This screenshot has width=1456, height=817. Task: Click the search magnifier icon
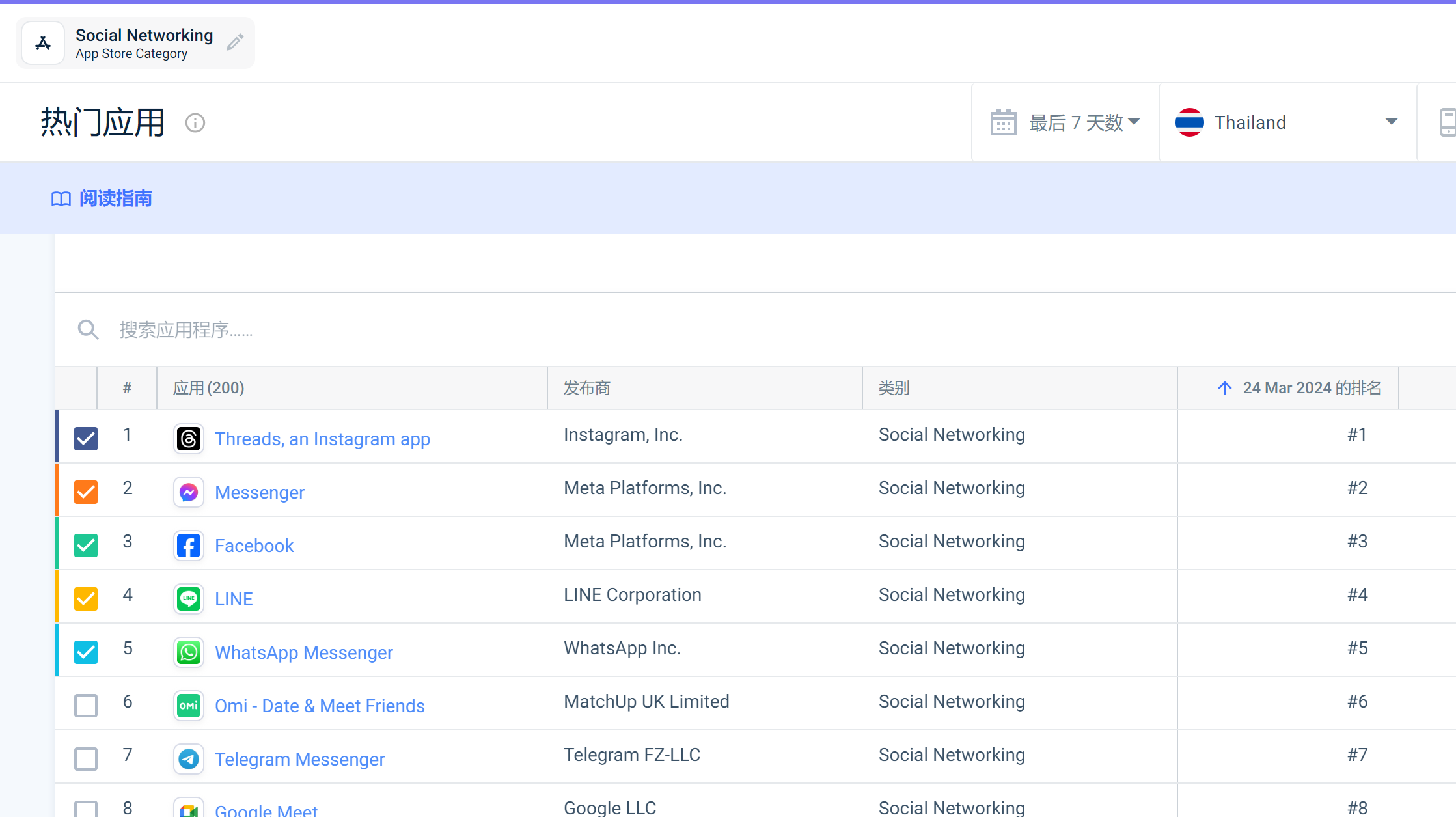(88, 329)
